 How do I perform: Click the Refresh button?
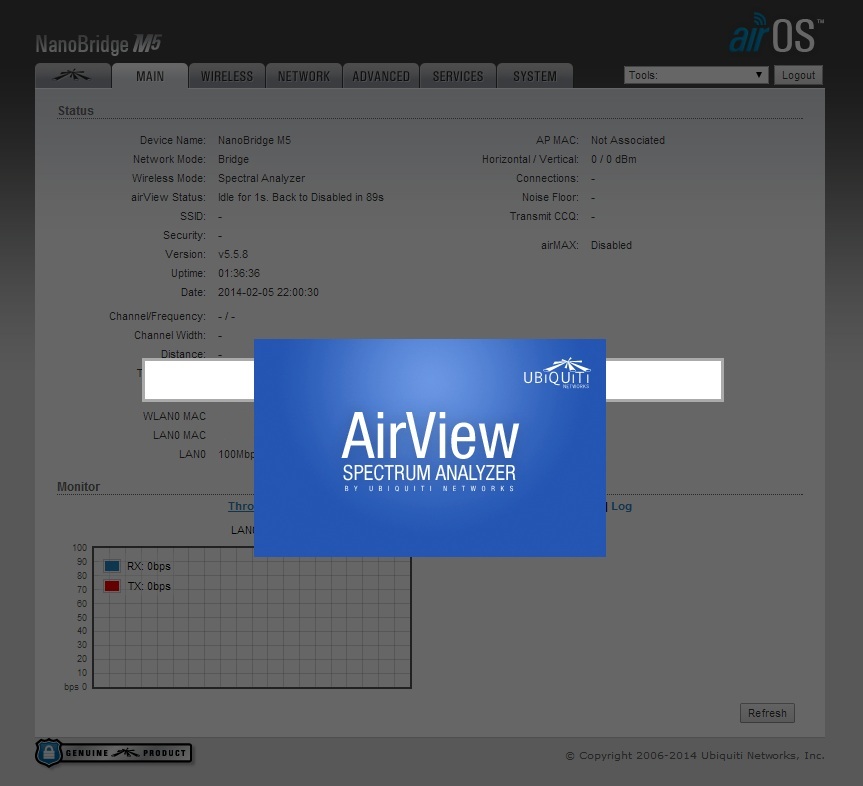coord(767,713)
